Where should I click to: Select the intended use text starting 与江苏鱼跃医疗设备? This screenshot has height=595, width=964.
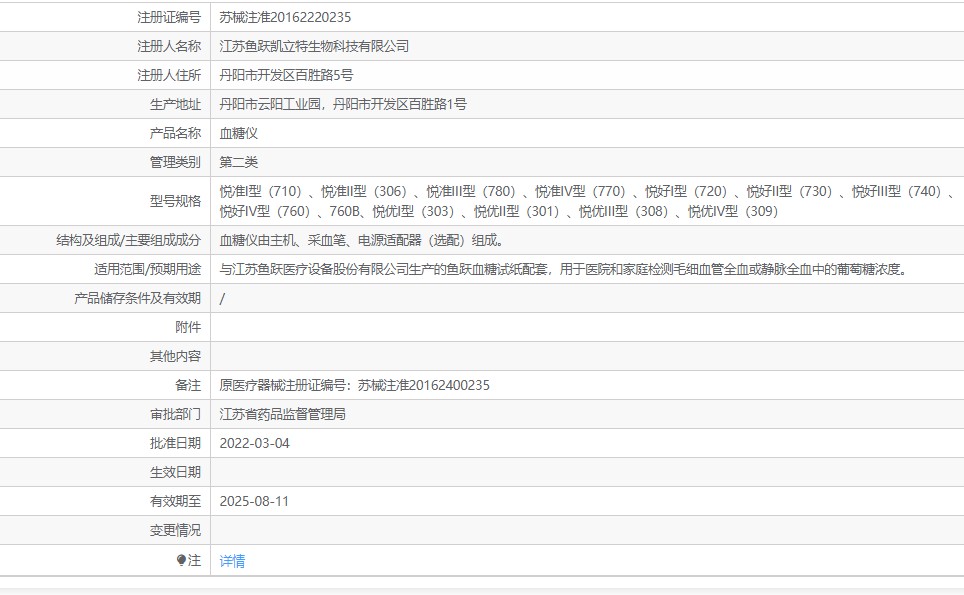click(564, 269)
